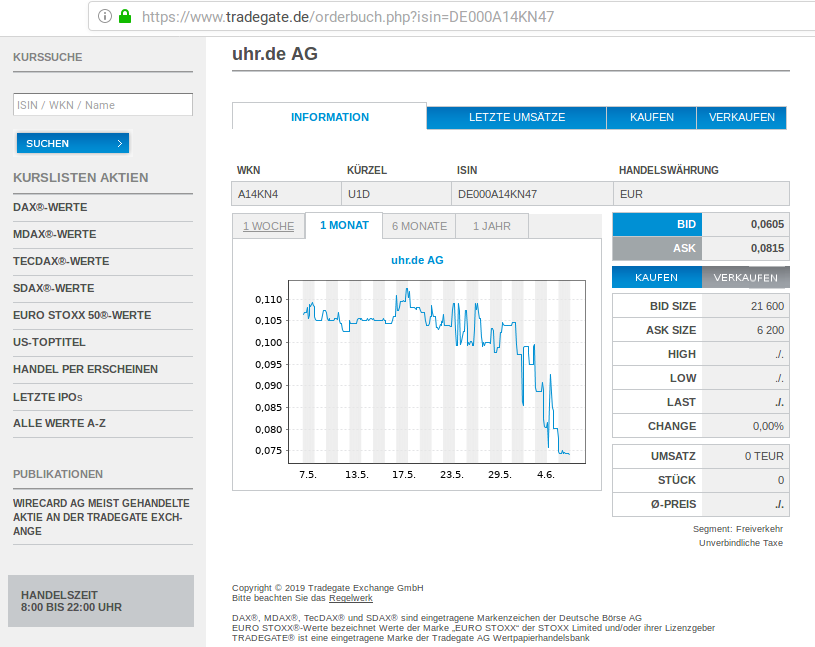
Task: Click the Unverbindliche Taxe note
Action: (741, 543)
